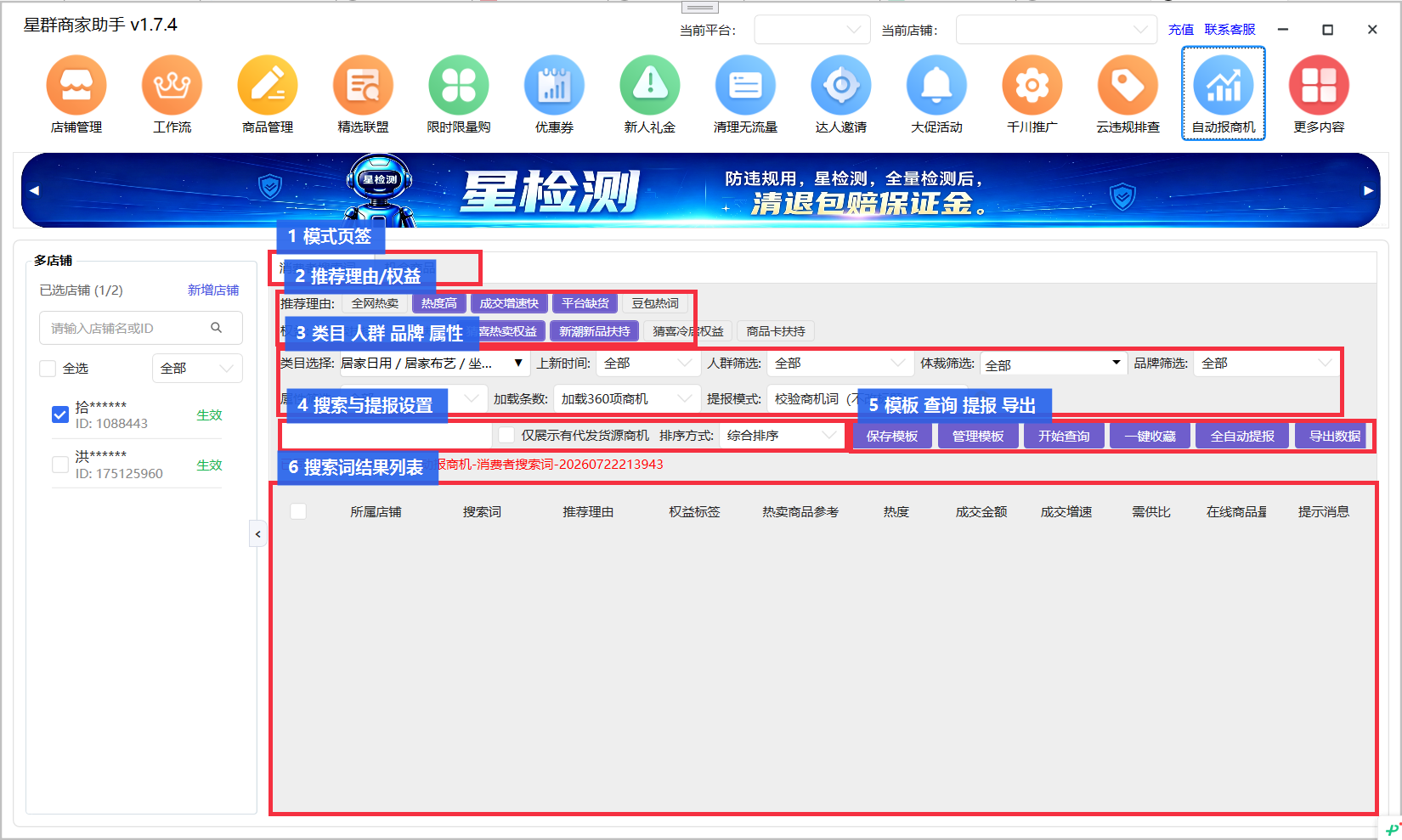Click the 全自动提报 button
1402x840 pixels.
(1242, 436)
